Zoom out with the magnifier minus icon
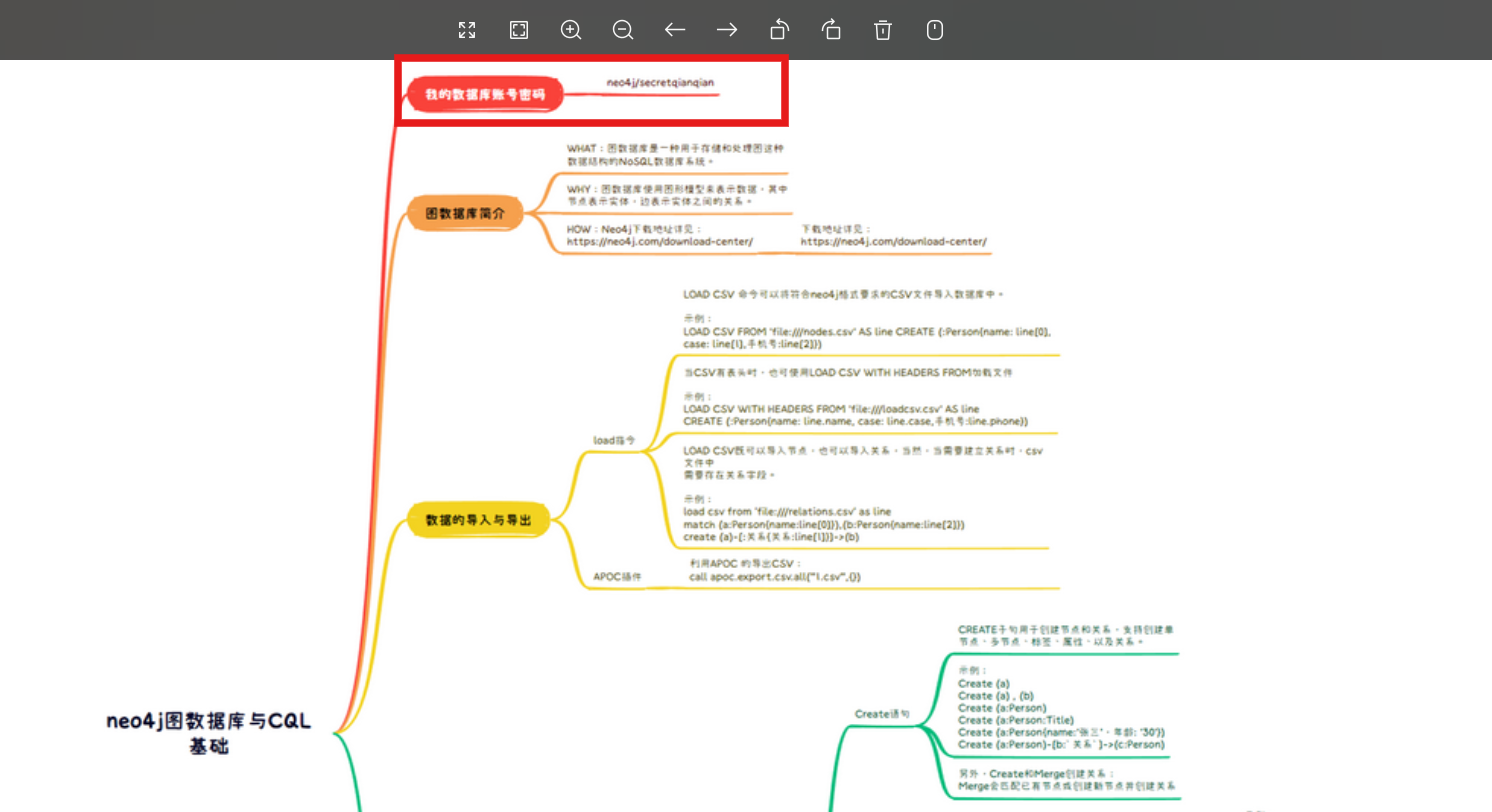 tap(623, 30)
